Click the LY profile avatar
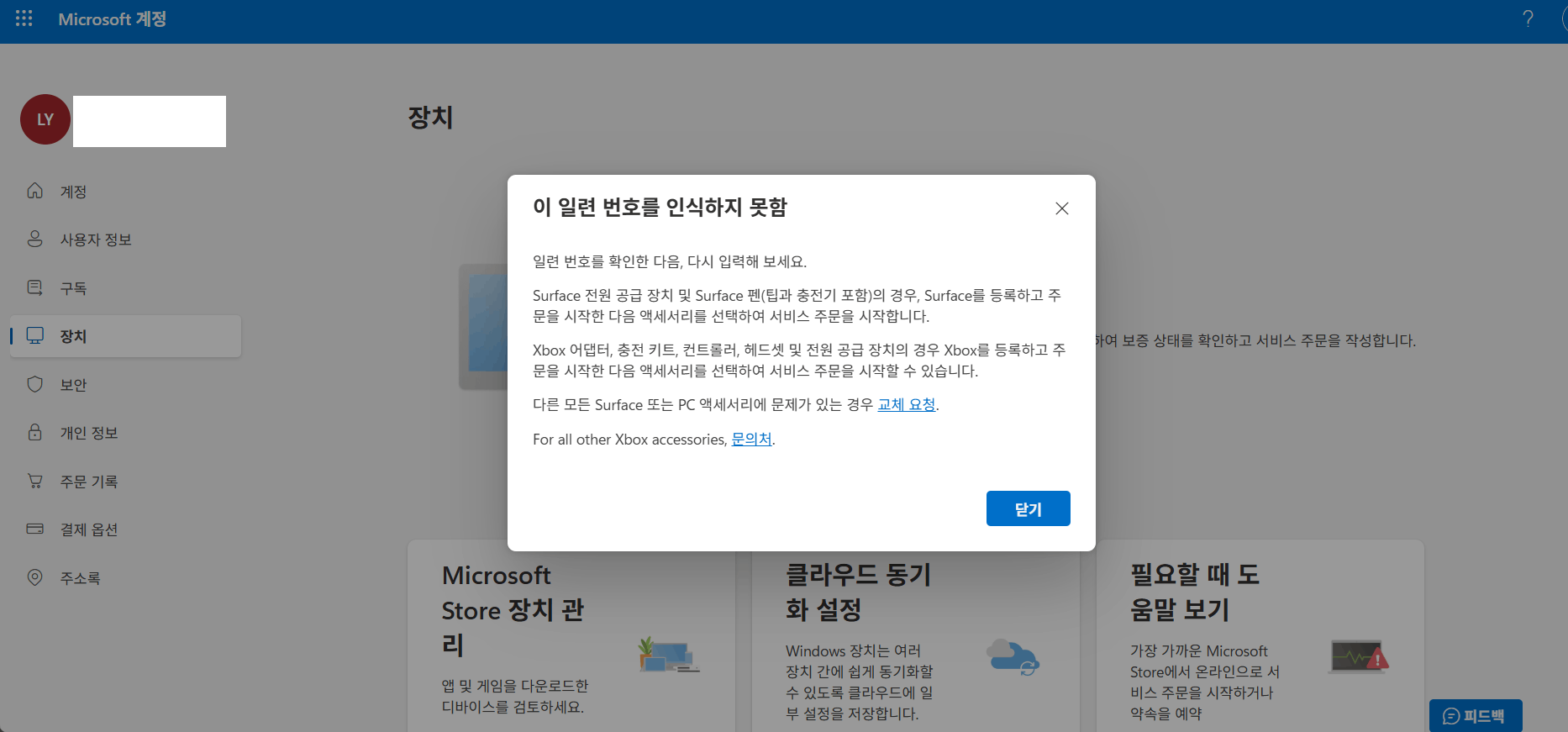Image resolution: width=1568 pixels, height=732 pixels. (45, 119)
